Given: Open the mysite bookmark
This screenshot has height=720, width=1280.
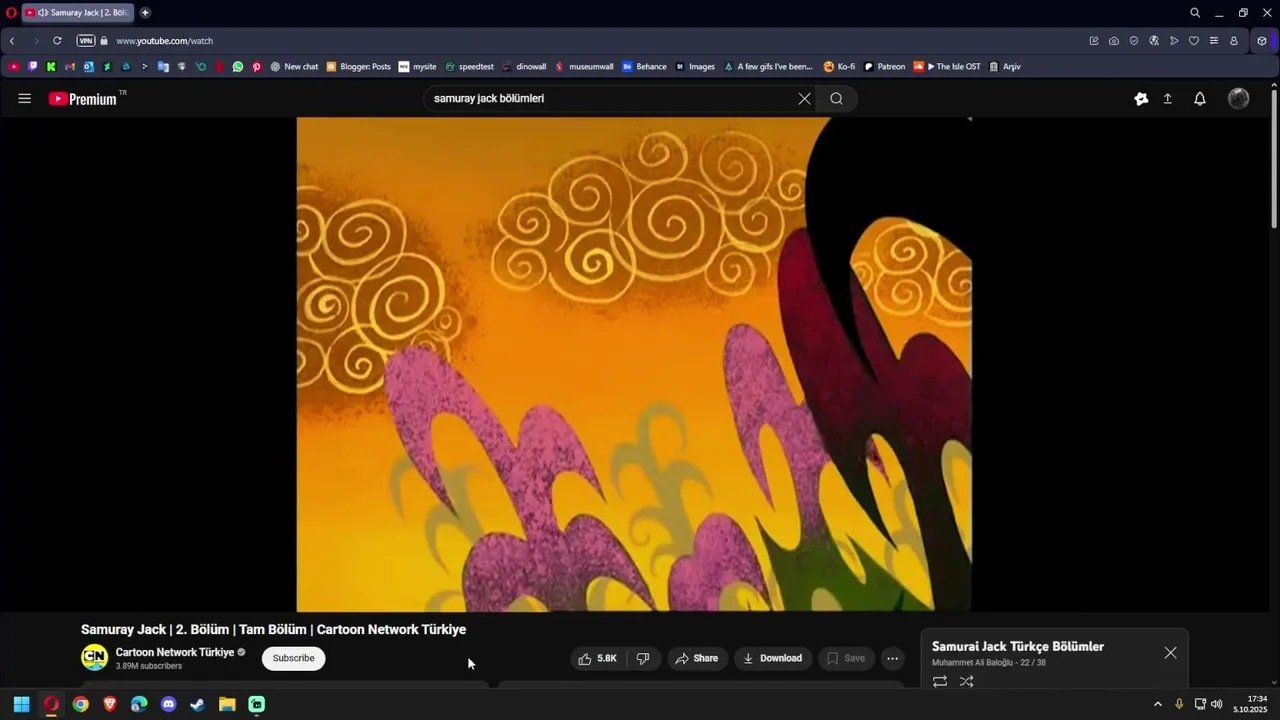Looking at the screenshot, I should pos(417,67).
